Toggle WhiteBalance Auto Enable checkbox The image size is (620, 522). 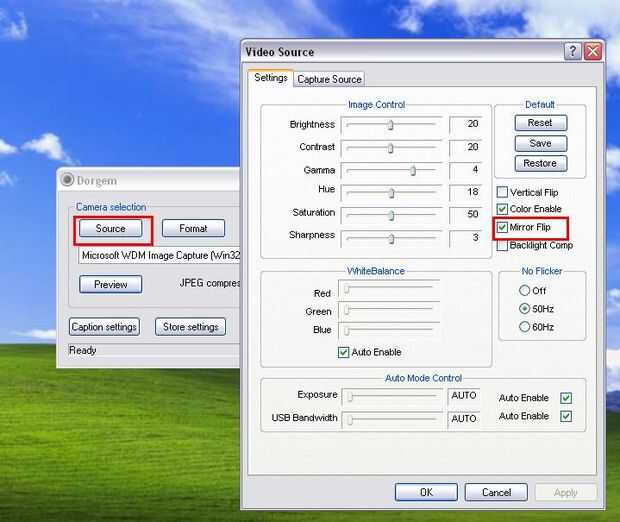point(344,352)
